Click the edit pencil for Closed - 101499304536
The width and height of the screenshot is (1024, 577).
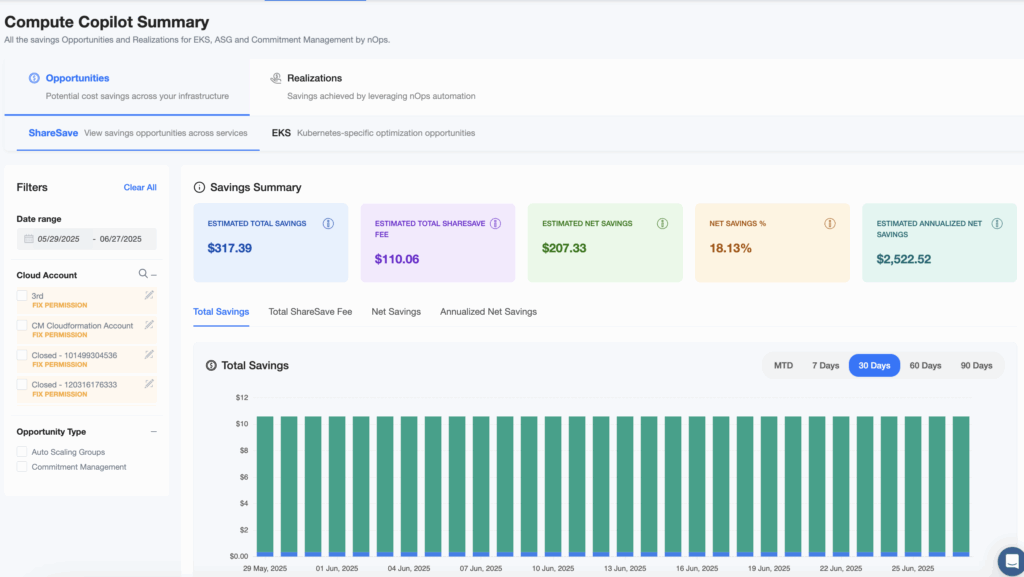(x=149, y=354)
